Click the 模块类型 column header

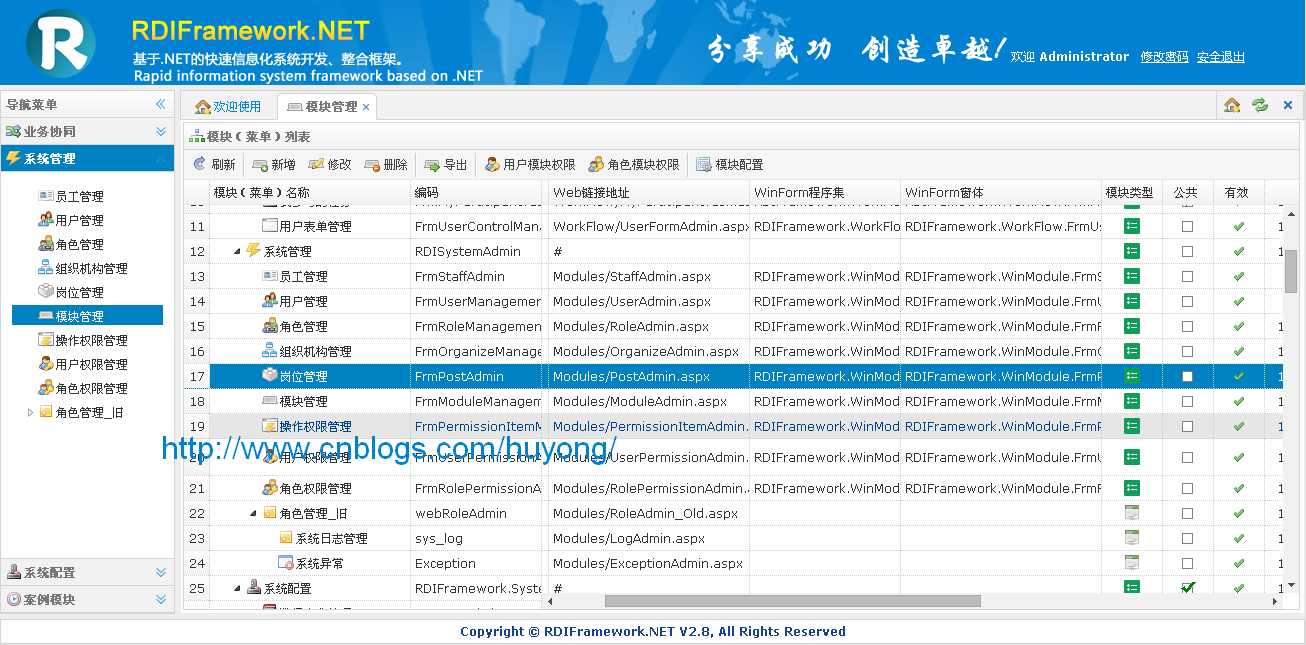pos(1130,192)
